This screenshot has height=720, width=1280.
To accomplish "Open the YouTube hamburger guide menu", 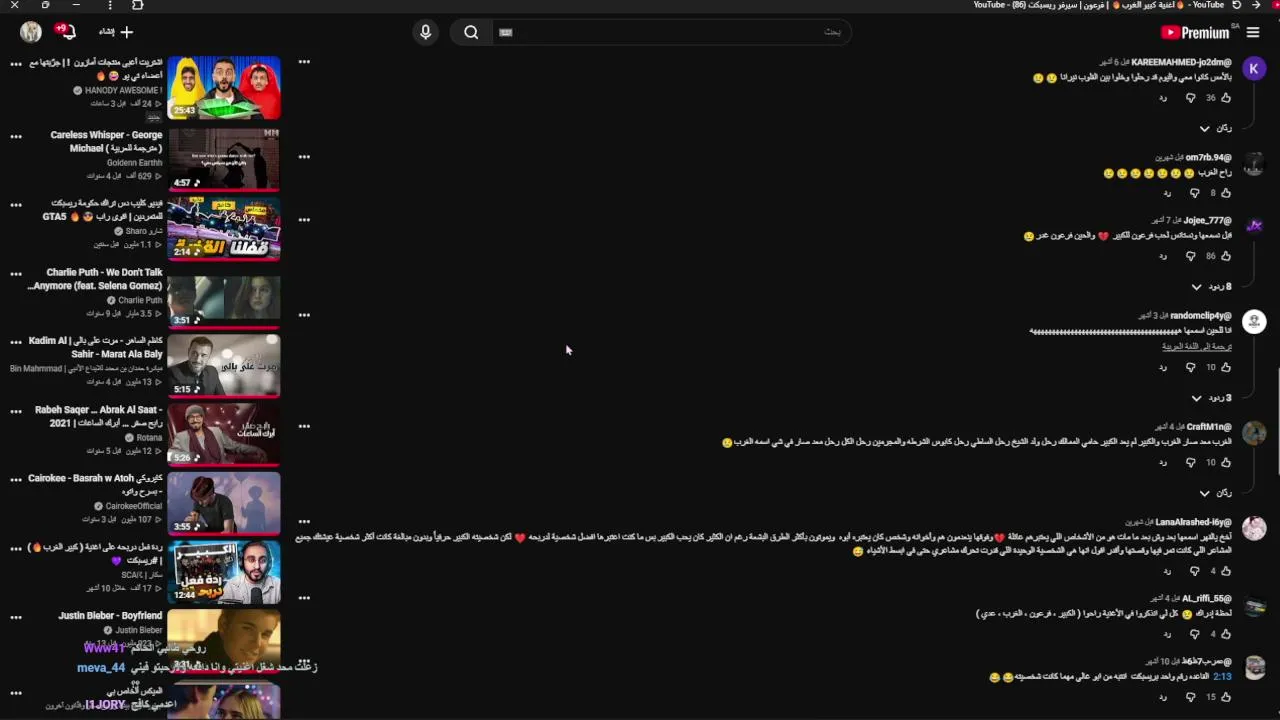I will pyautogui.click(x=1253, y=33).
